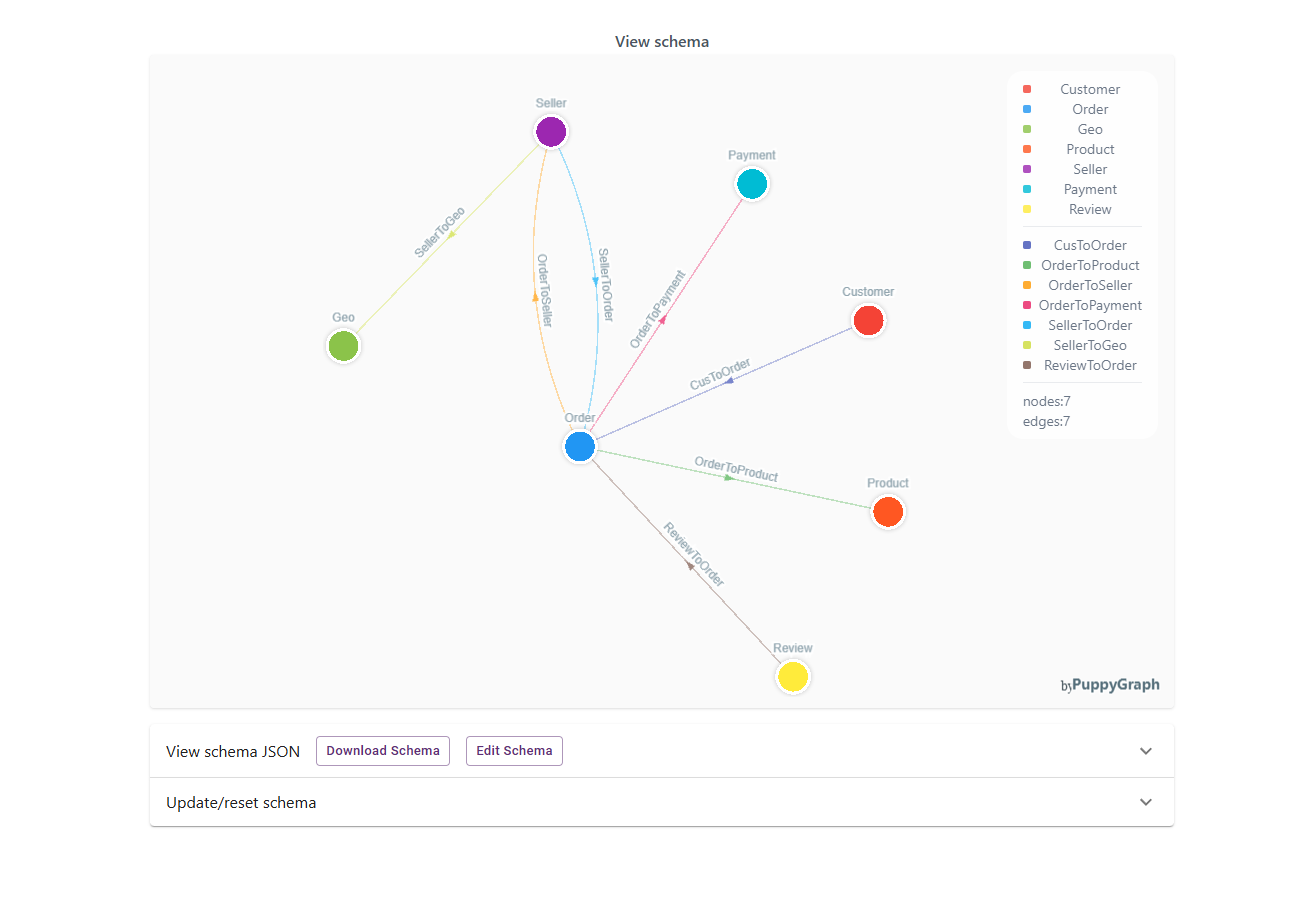Select the orange Product node

coord(888,512)
